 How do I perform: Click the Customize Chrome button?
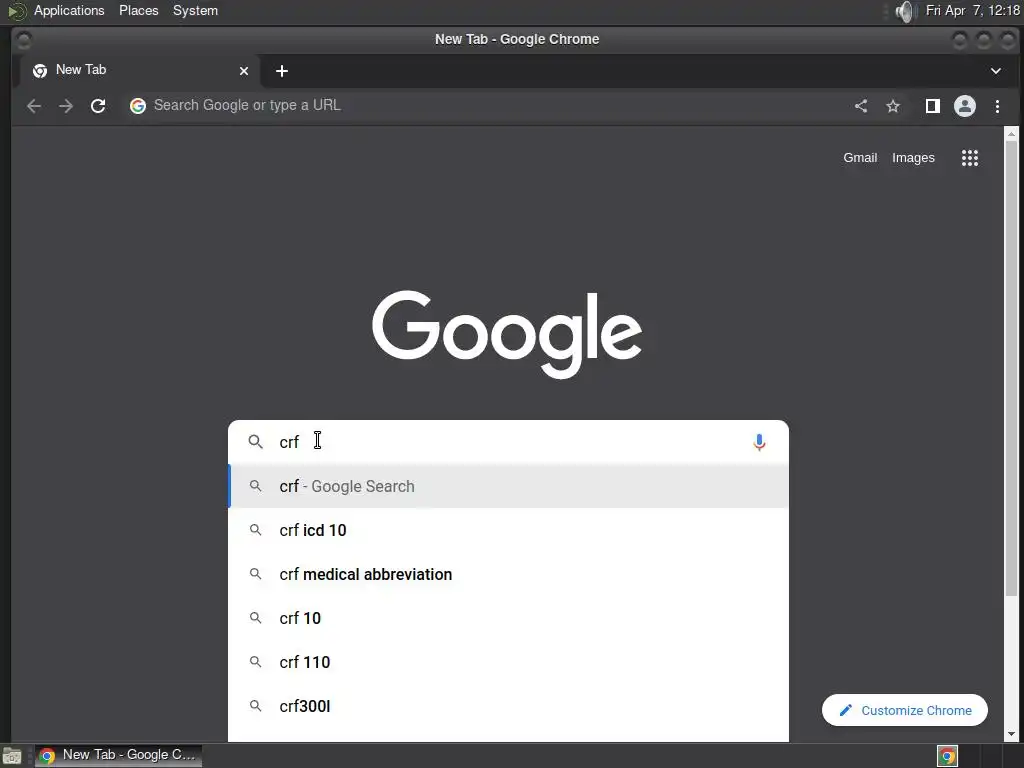pyautogui.click(x=904, y=710)
